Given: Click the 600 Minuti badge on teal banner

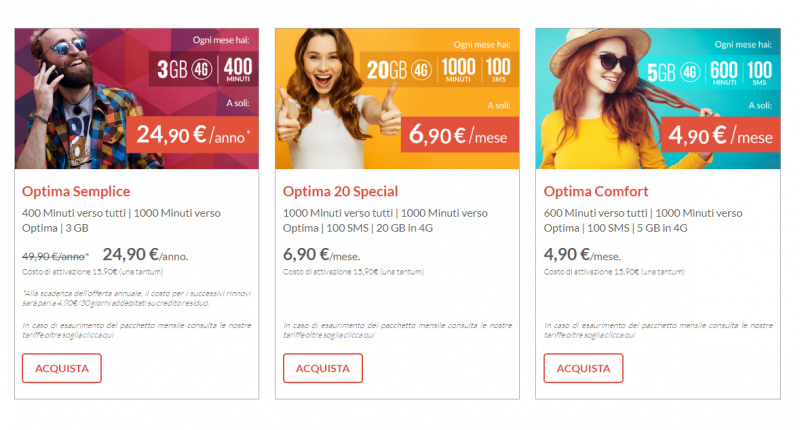Looking at the screenshot, I should coord(723,72).
